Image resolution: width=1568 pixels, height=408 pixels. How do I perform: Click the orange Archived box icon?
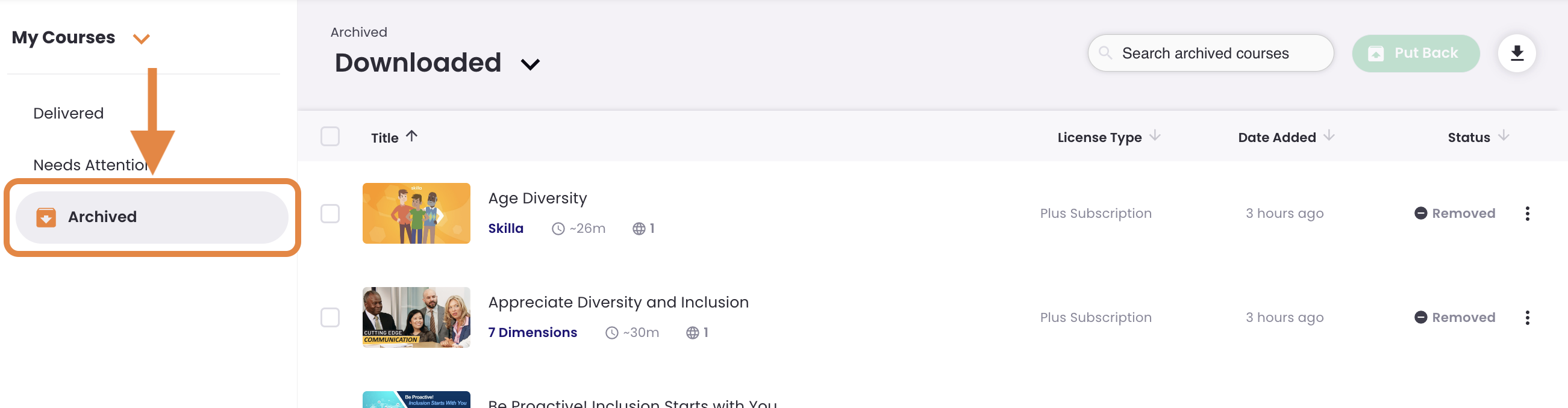point(46,217)
